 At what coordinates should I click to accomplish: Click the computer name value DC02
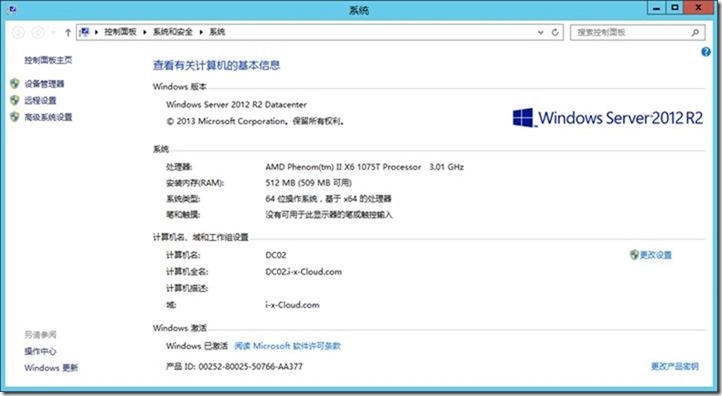pos(276,255)
